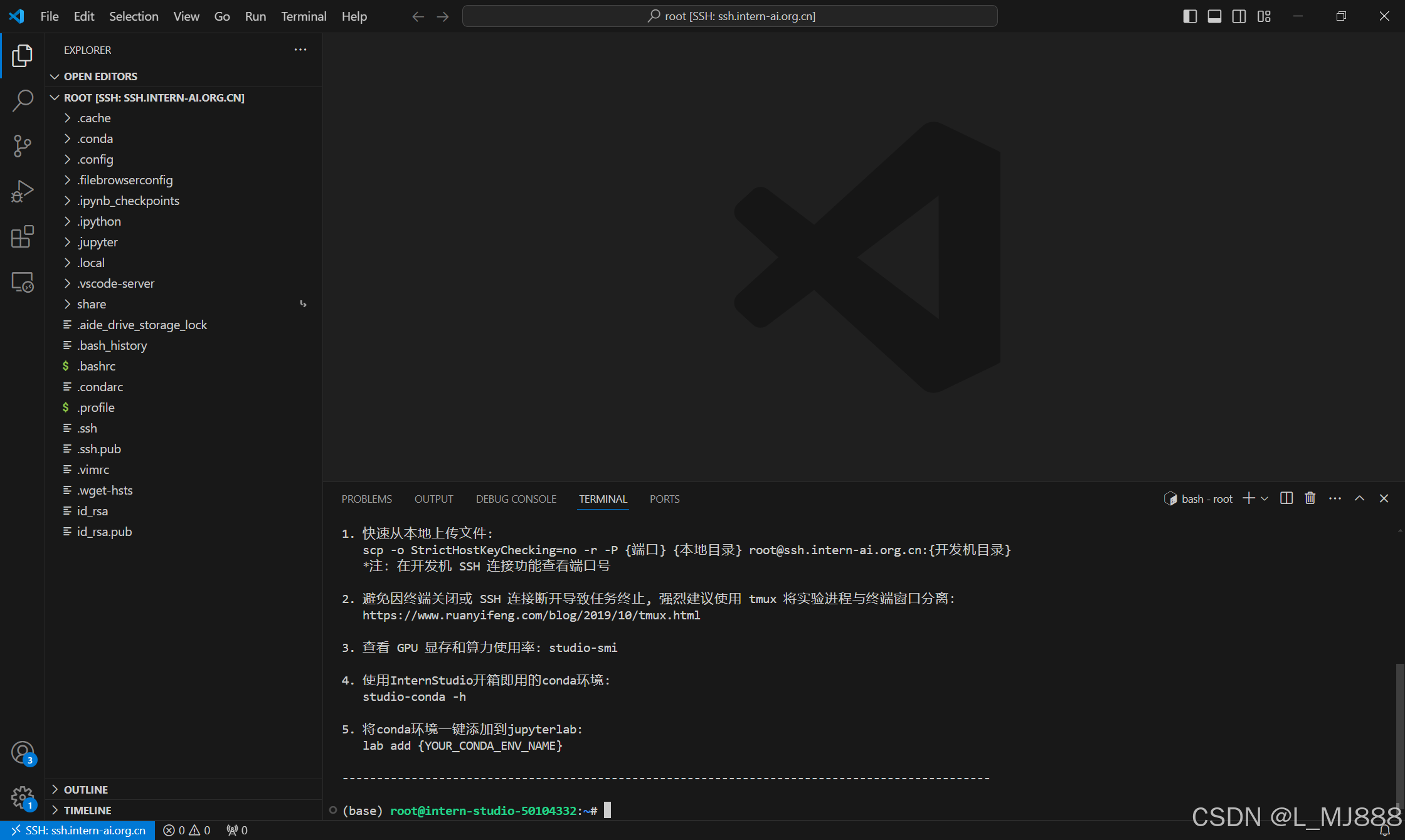Toggle the Primary Side Bar visibility
The width and height of the screenshot is (1405, 840).
click(1189, 16)
